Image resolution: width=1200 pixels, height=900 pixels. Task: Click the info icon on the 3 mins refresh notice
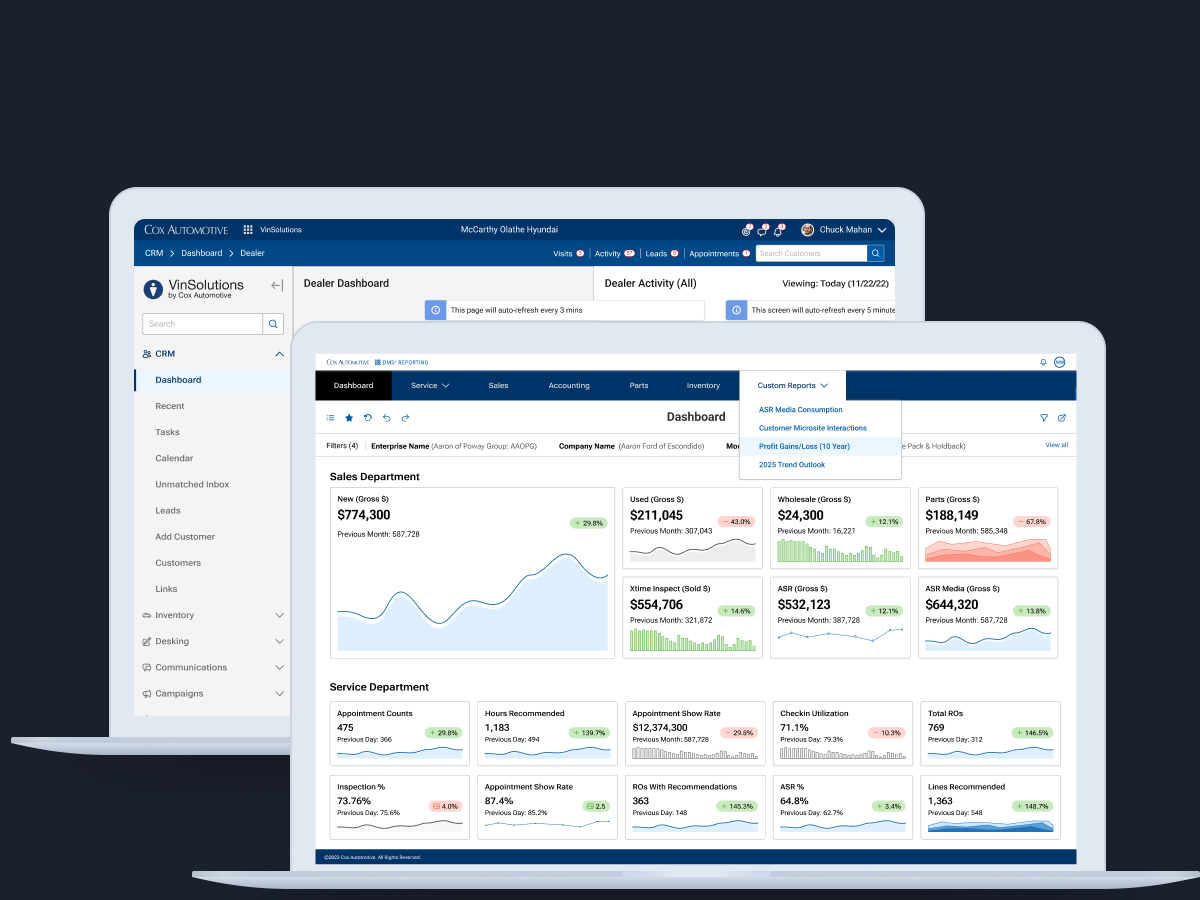coord(435,311)
